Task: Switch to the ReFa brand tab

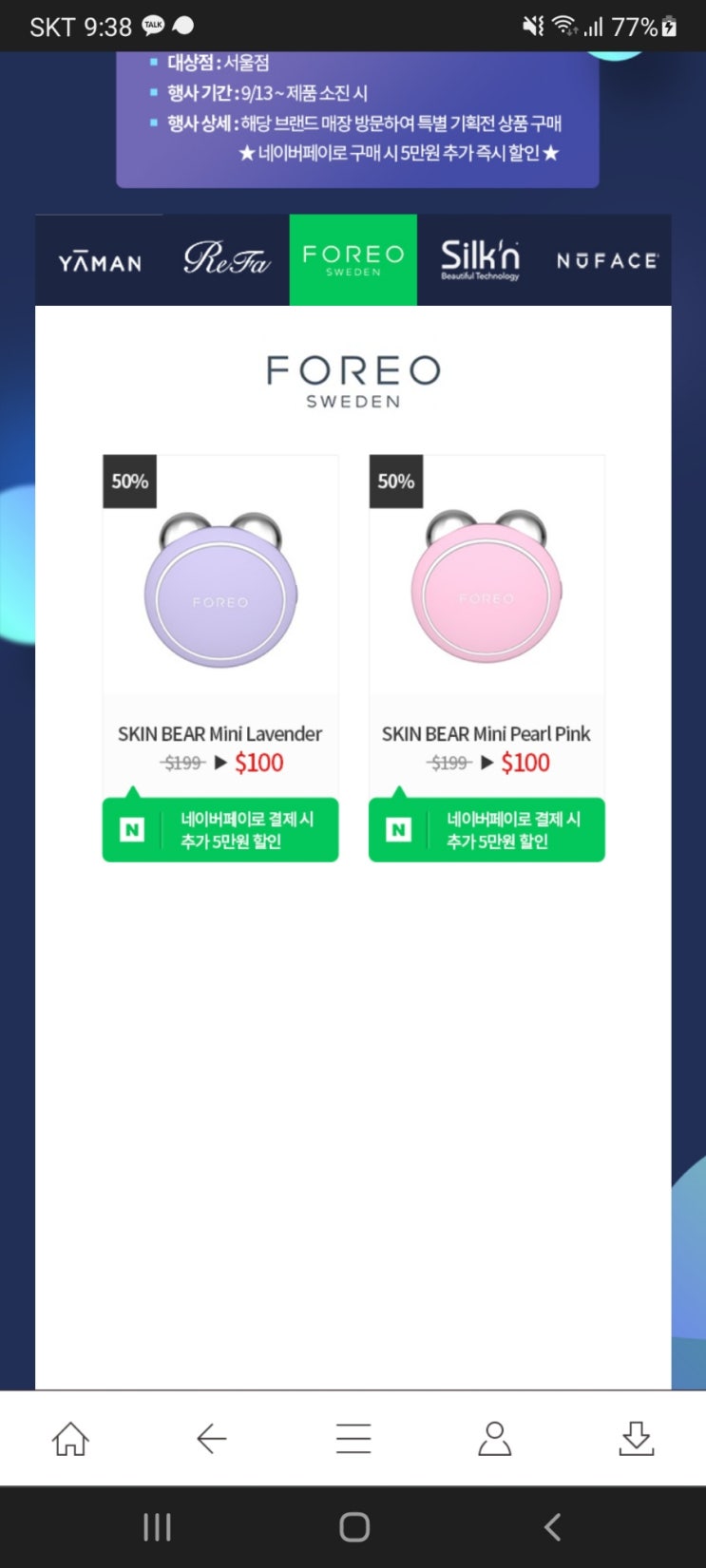Action: pyautogui.click(x=226, y=260)
